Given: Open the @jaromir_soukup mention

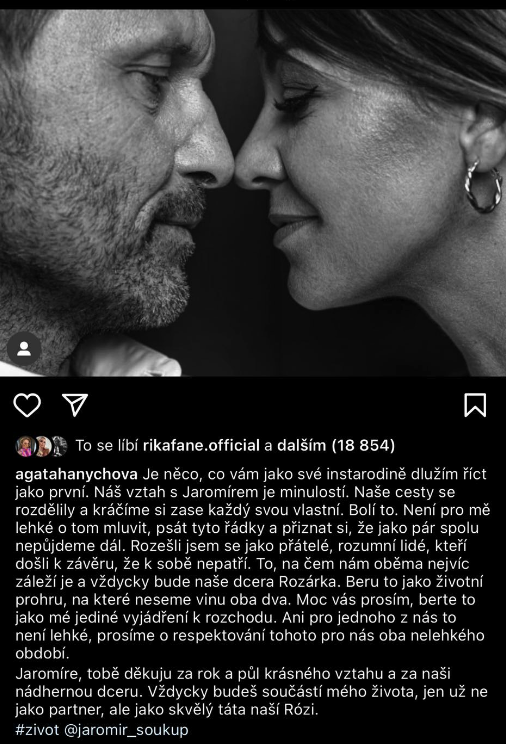Looking at the screenshot, I should 126,729.
